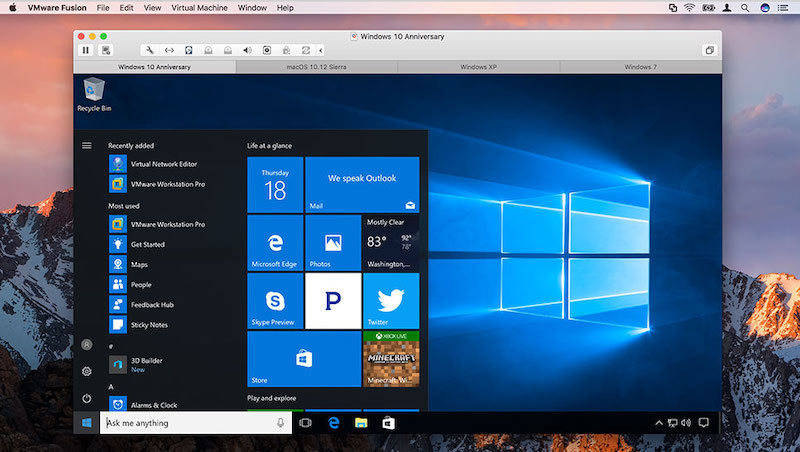Open Feedback Hub

point(141,305)
